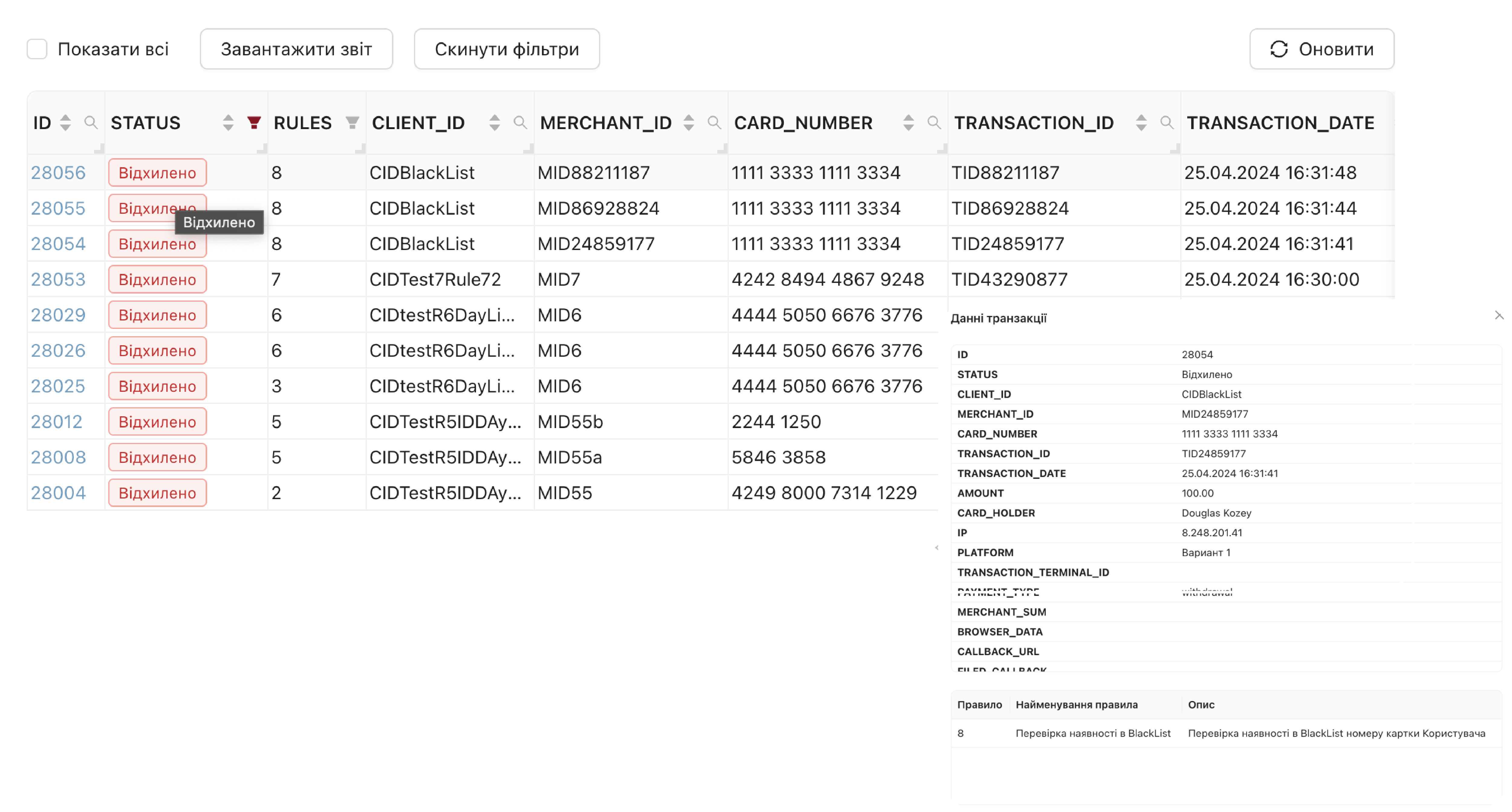
Task: Click the TRANSACTION_ID search magnifier icon
Action: coord(1166,123)
